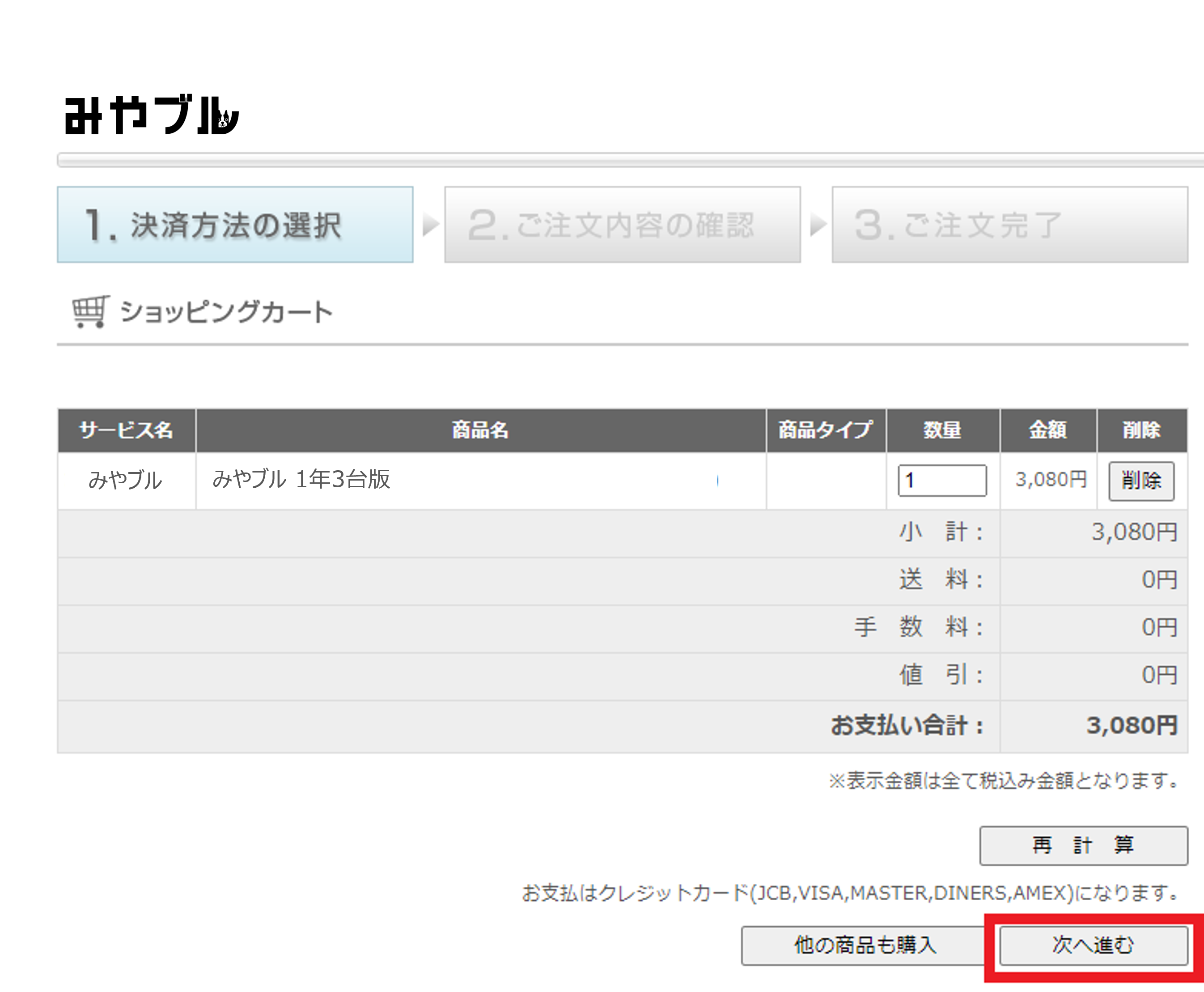Select the 決済方法の選択 step tab
This screenshot has height=992, width=1204.
(x=235, y=225)
